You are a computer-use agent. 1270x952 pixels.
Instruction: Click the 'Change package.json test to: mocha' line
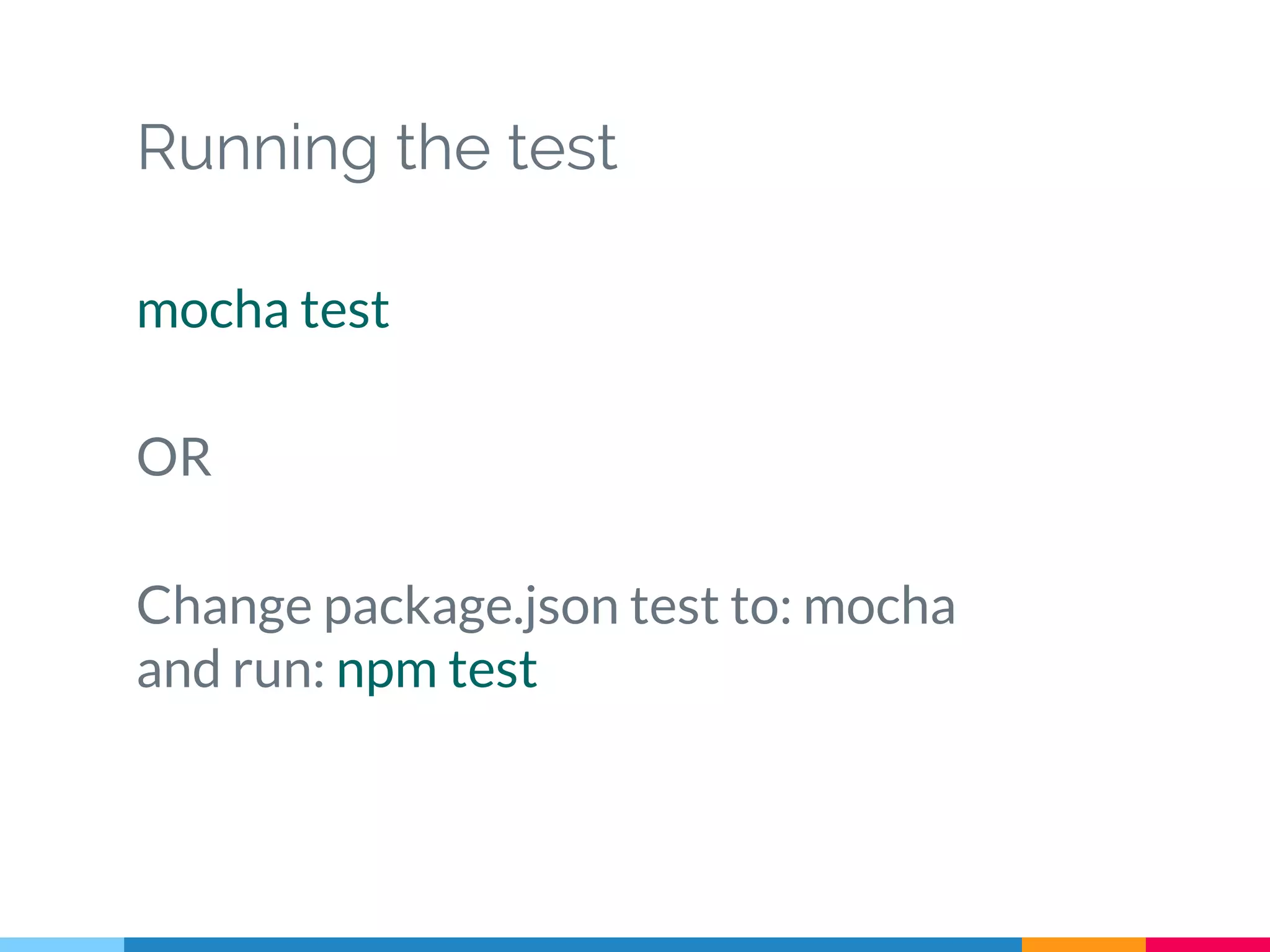click(546, 607)
